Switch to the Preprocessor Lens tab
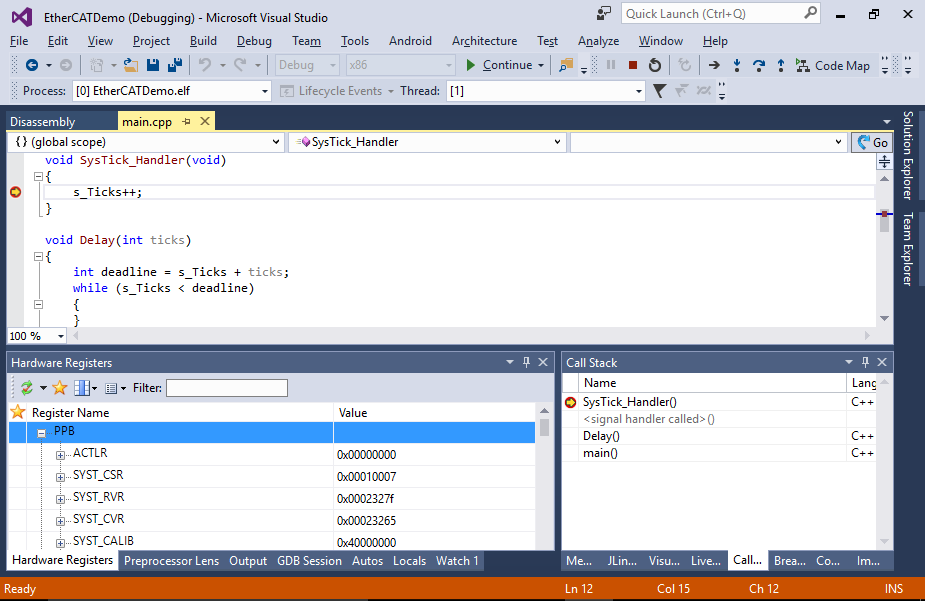 pos(171,561)
